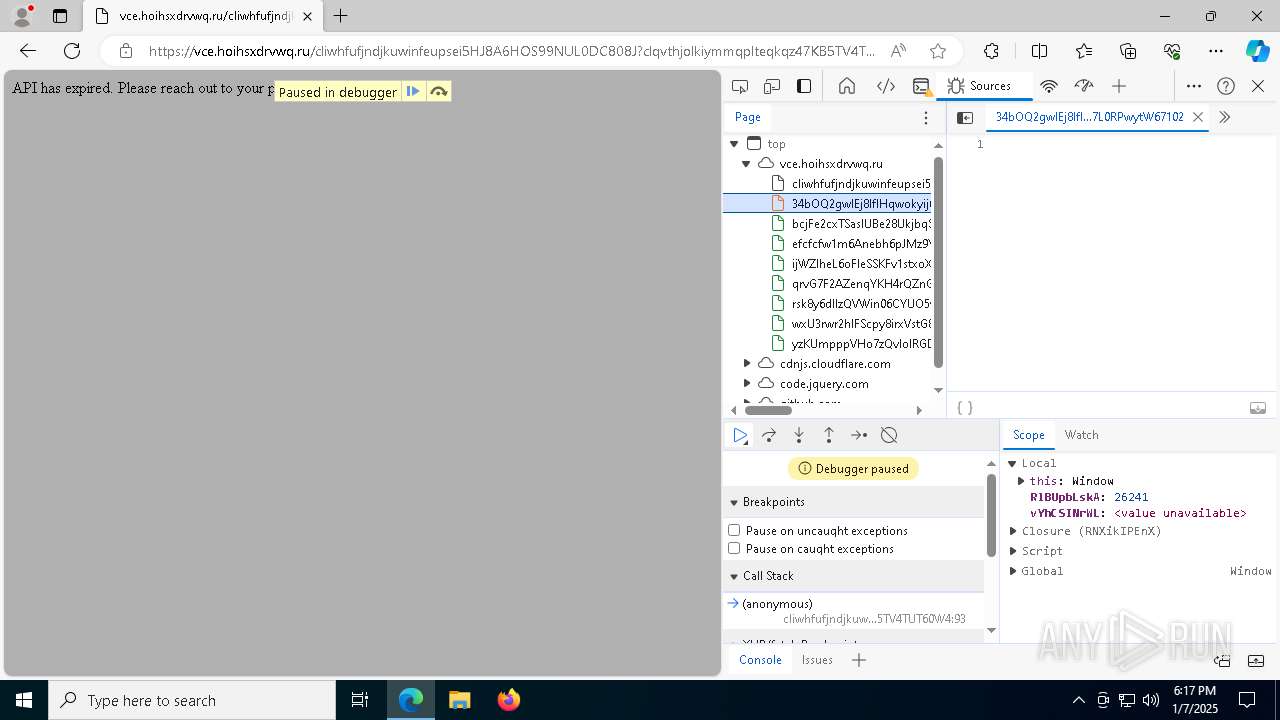Collapse the Local scope section
Image resolution: width=1280 pixels, height=720 pixels.
click(1012, 463)
